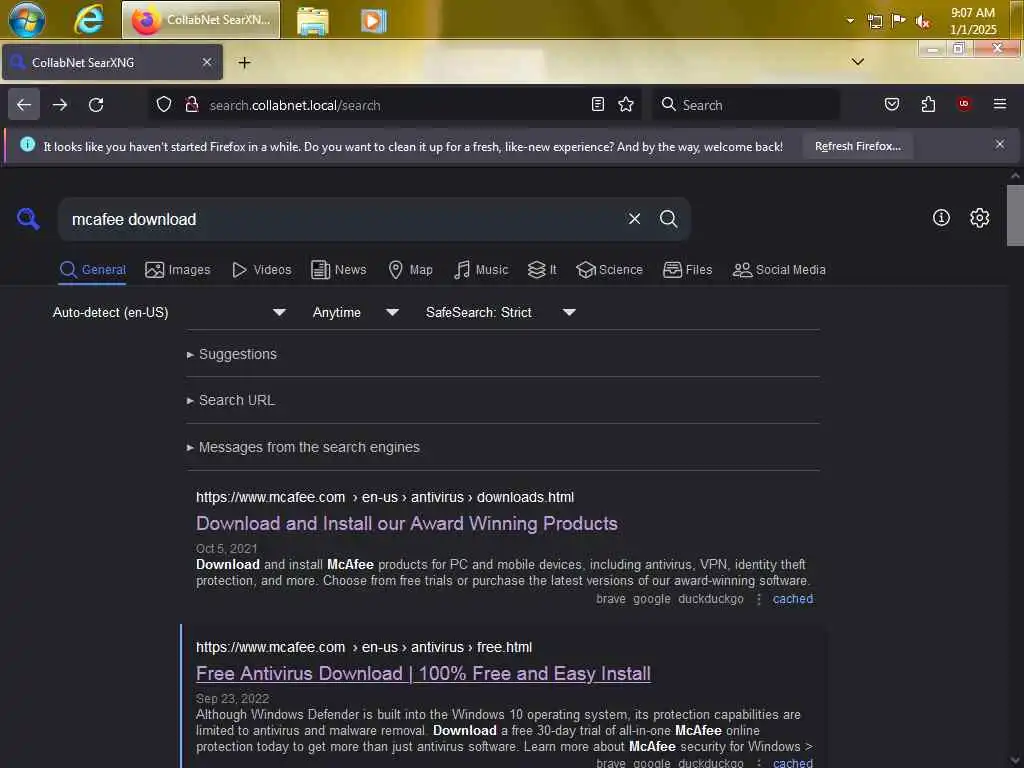Open the mcafee.com downloads.html URL breadcrumb
Viewport: 1024px width, 768px height.
point(385,497)
